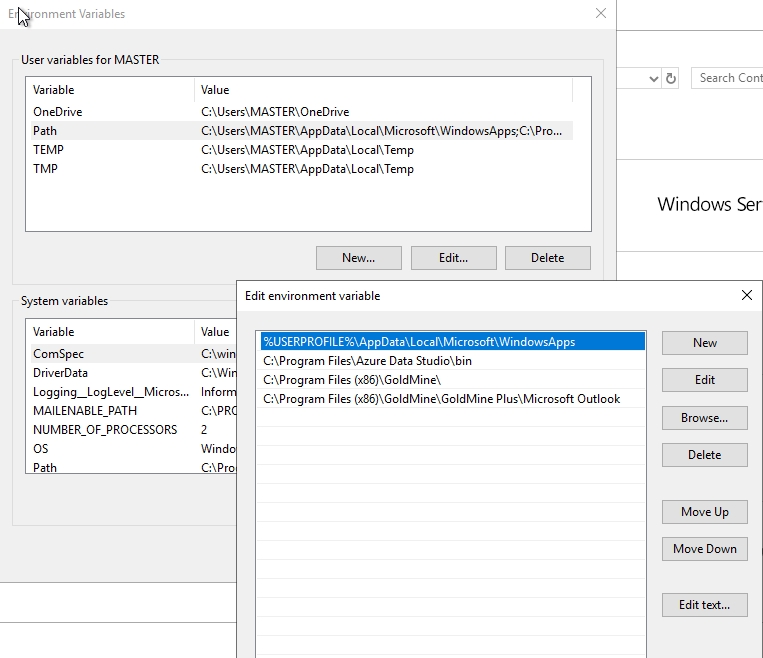Click New in Edit environment variable dialog

(704, 343)
